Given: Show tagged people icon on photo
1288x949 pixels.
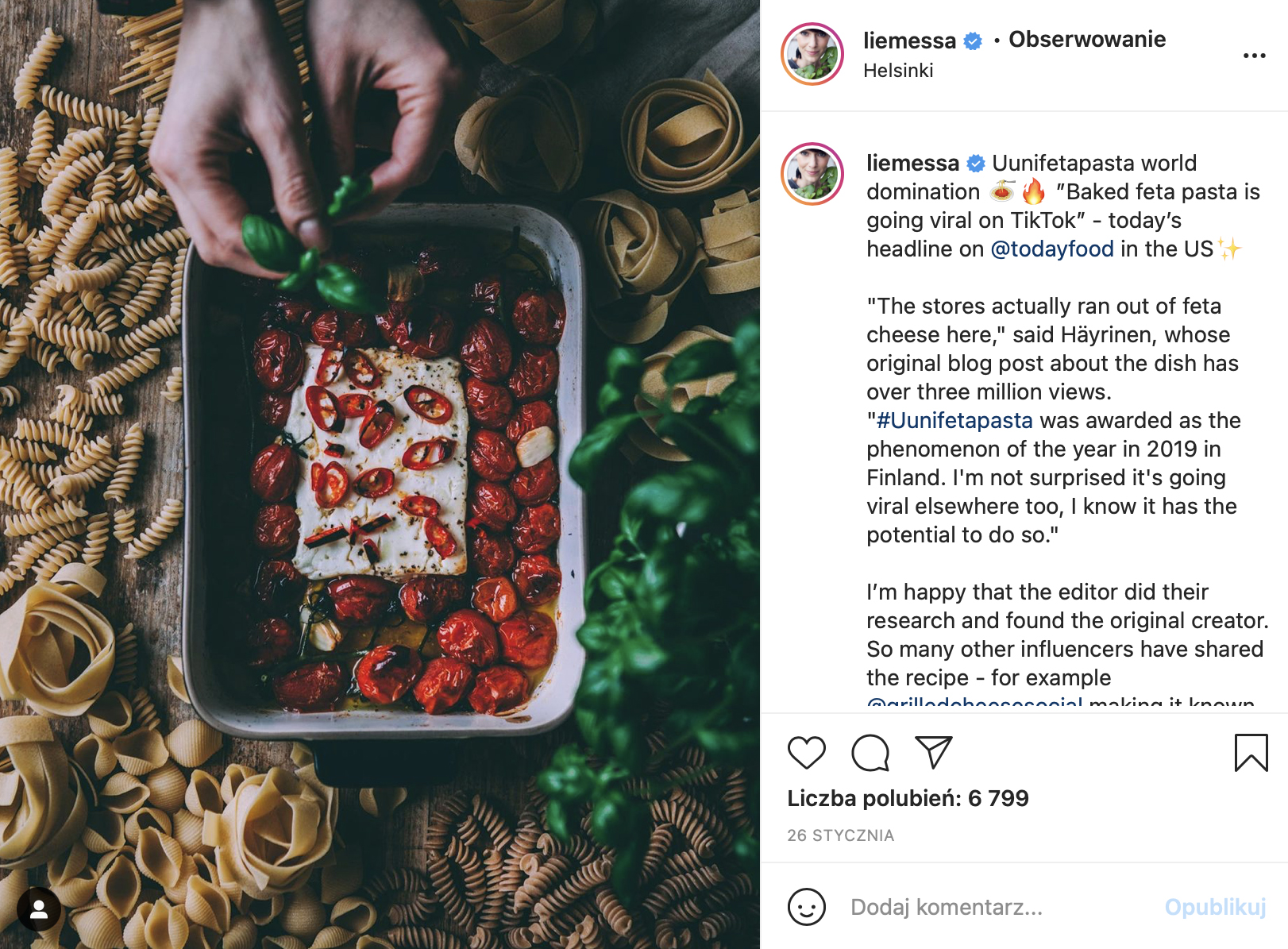Looking at the screenshot, I should 38,908.
